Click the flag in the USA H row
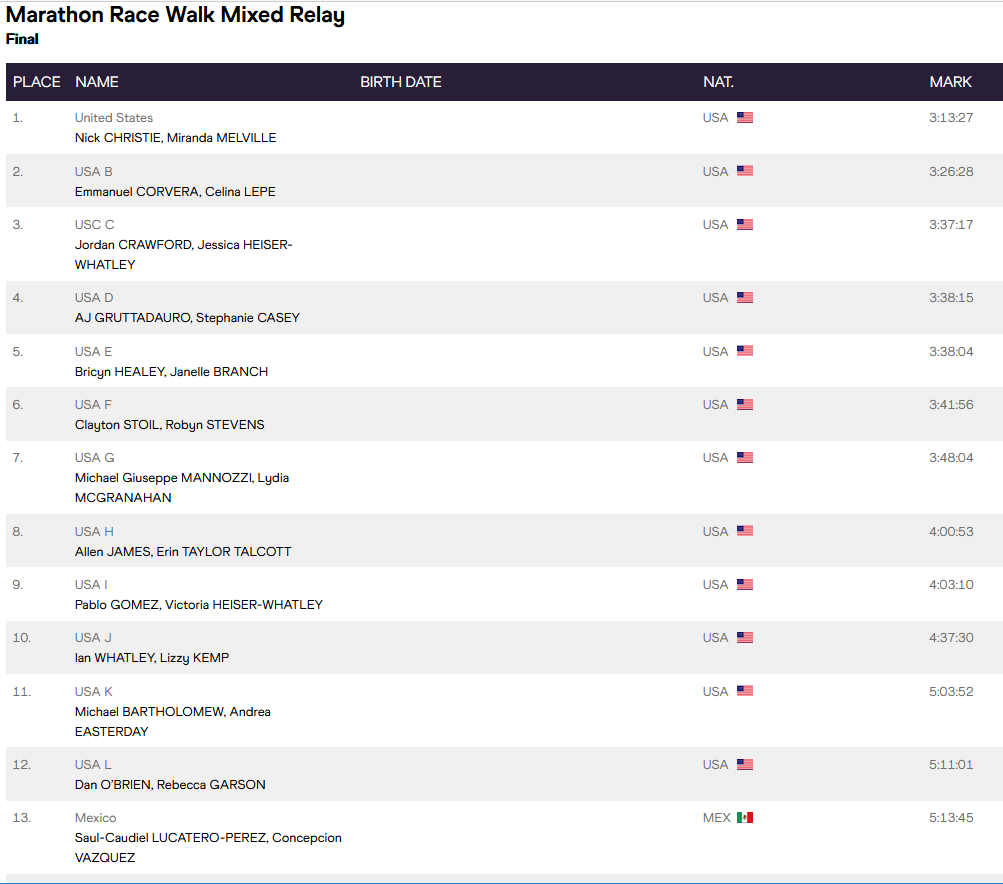 point(745,531)
